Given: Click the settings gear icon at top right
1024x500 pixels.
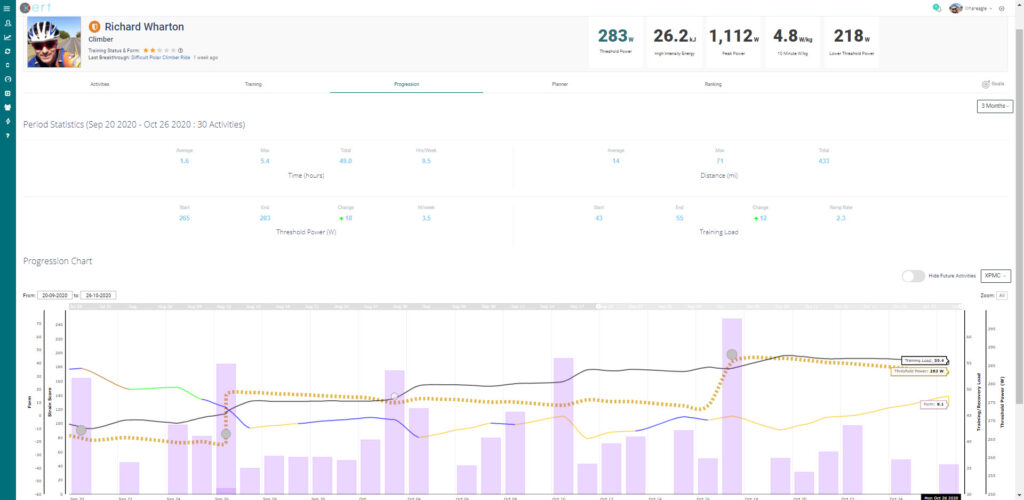Looking at the screenshot, I should tap(1002, 8).
